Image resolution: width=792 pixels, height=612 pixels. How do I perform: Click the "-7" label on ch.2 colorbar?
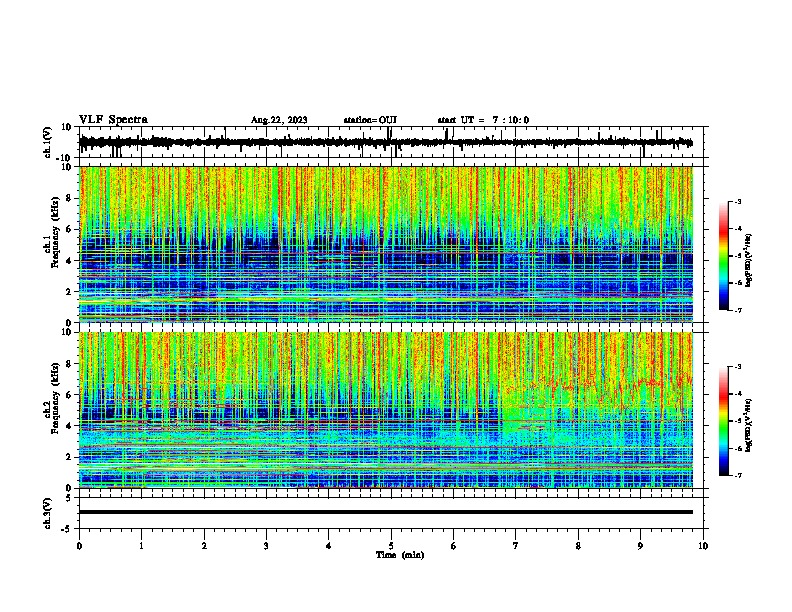click(x=738, y=476)
